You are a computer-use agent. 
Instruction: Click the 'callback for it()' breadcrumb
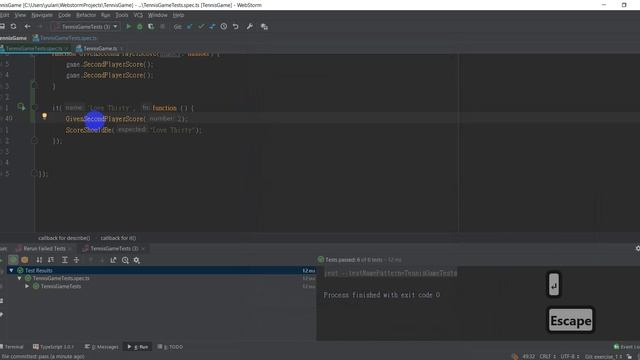(118, 238)
